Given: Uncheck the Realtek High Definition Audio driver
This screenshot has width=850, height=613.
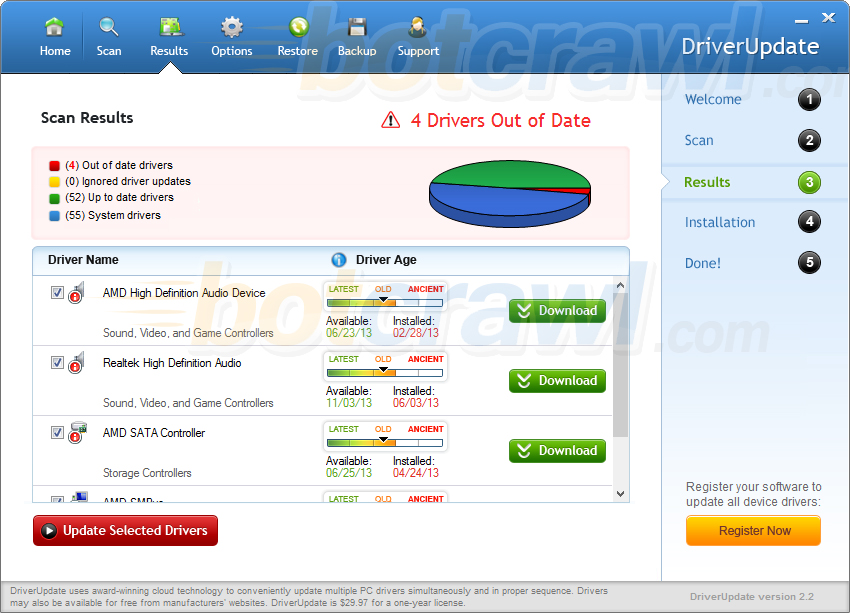Looking at the screenshot, I should [x=57, y=363].
